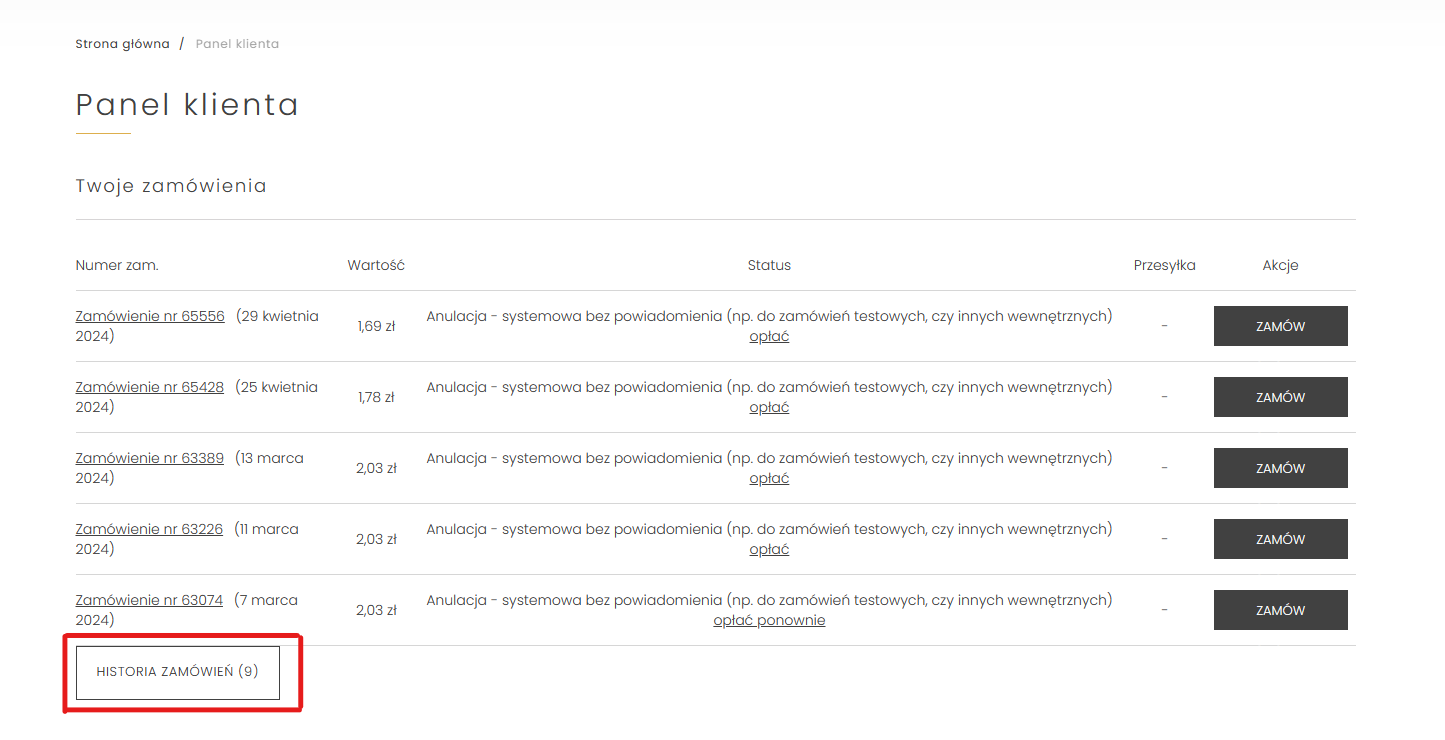Open HISTORIA ZAMÓWIEŃ (9) button
Screen dimensions: 1445x740
coord(178,672)
